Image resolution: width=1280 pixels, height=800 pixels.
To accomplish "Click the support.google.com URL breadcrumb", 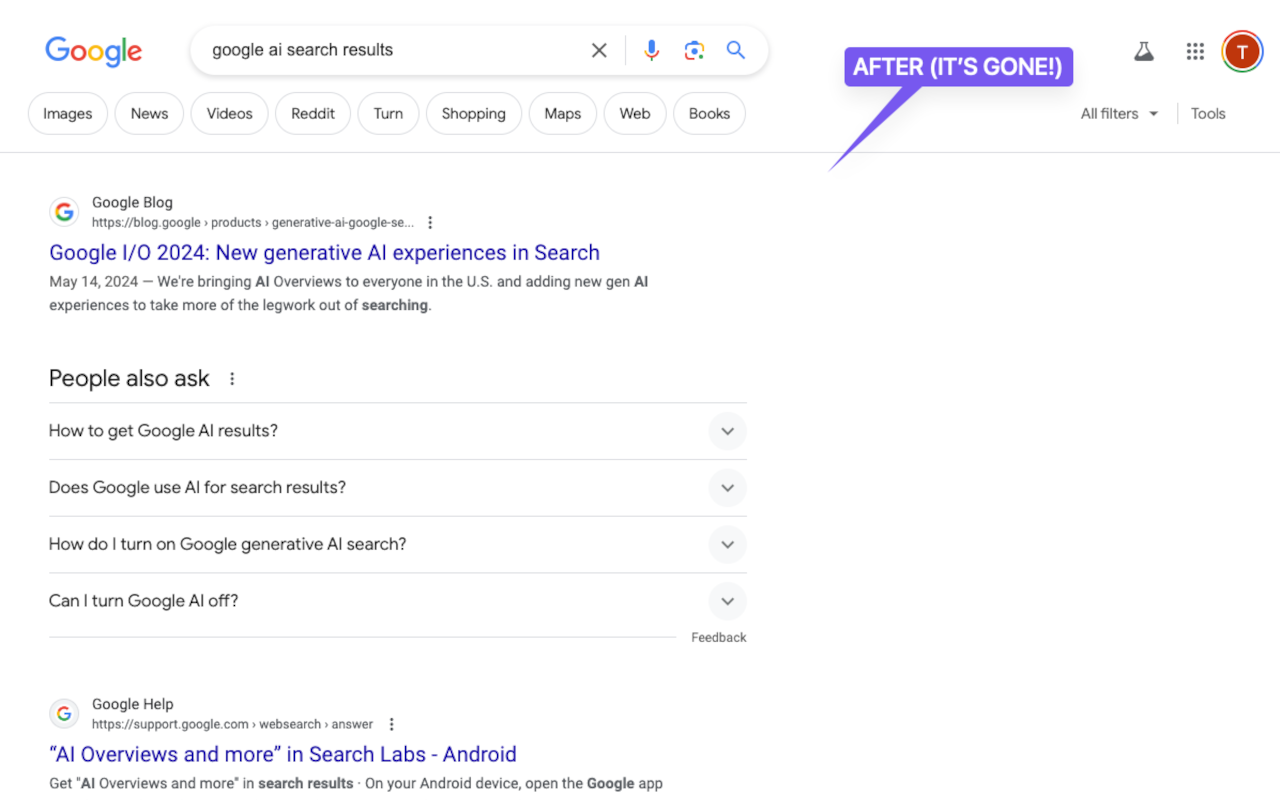I will [232, 724].
